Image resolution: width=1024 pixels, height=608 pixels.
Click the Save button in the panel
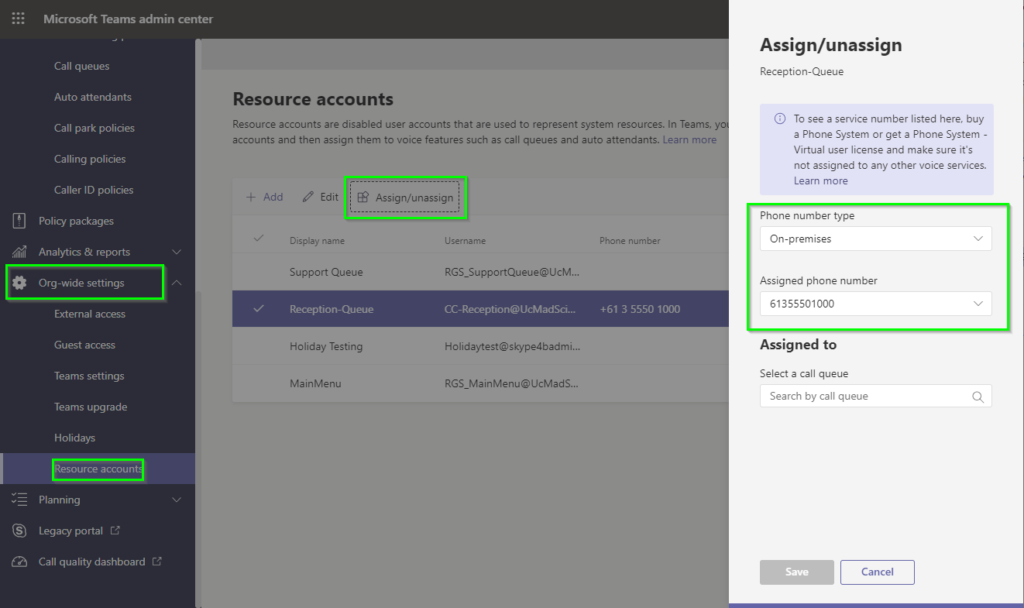click(x=797, y=572)
